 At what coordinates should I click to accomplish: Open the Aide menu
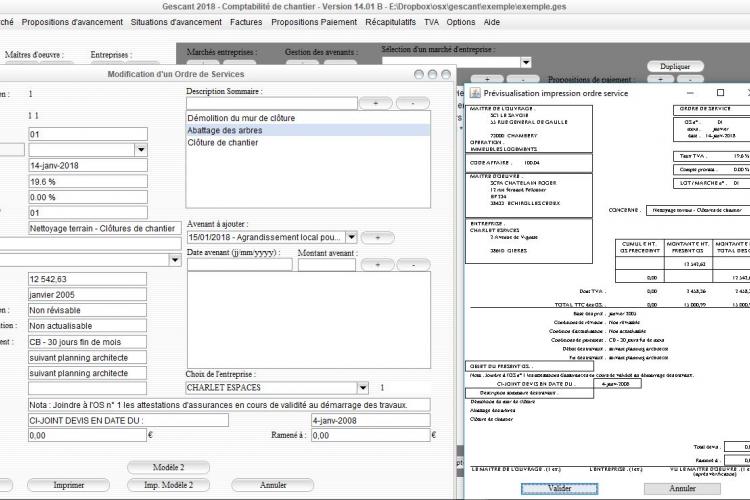coord(492,22)
